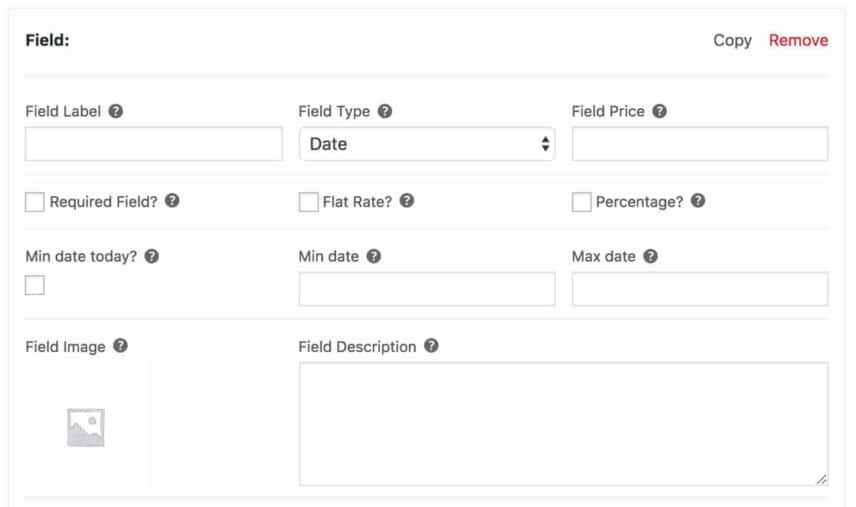Focus the Field Label text box

153,144
